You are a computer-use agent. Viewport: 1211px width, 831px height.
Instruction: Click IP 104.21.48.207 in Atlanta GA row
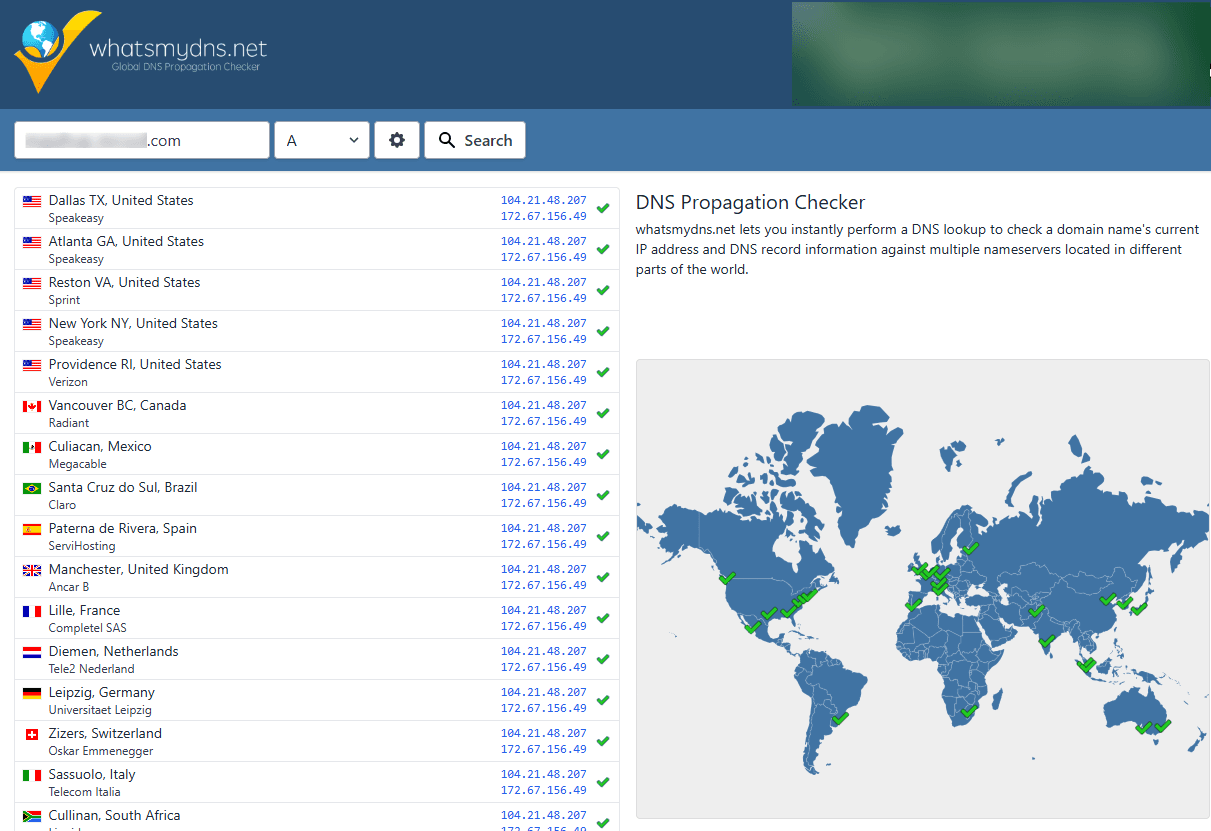pos(544,241)
